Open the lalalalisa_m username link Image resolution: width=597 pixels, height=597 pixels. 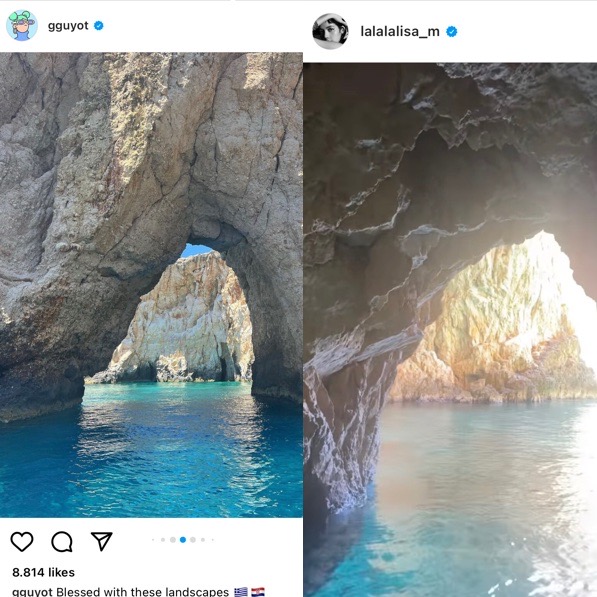(400, 31)
